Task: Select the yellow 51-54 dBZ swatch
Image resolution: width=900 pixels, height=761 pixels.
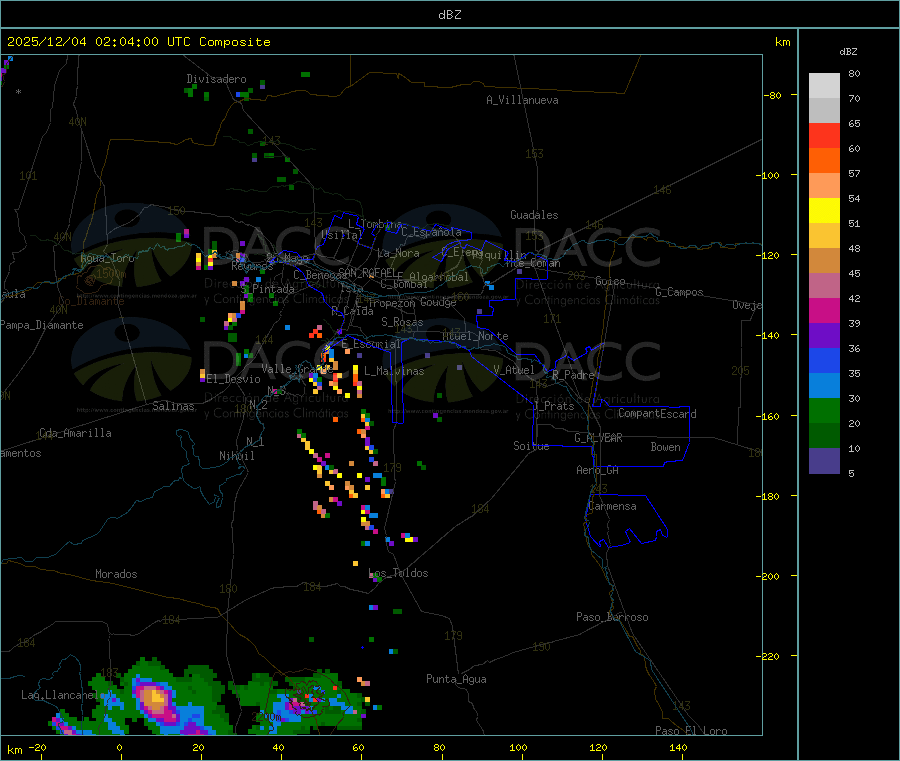Action: [824, 211]
